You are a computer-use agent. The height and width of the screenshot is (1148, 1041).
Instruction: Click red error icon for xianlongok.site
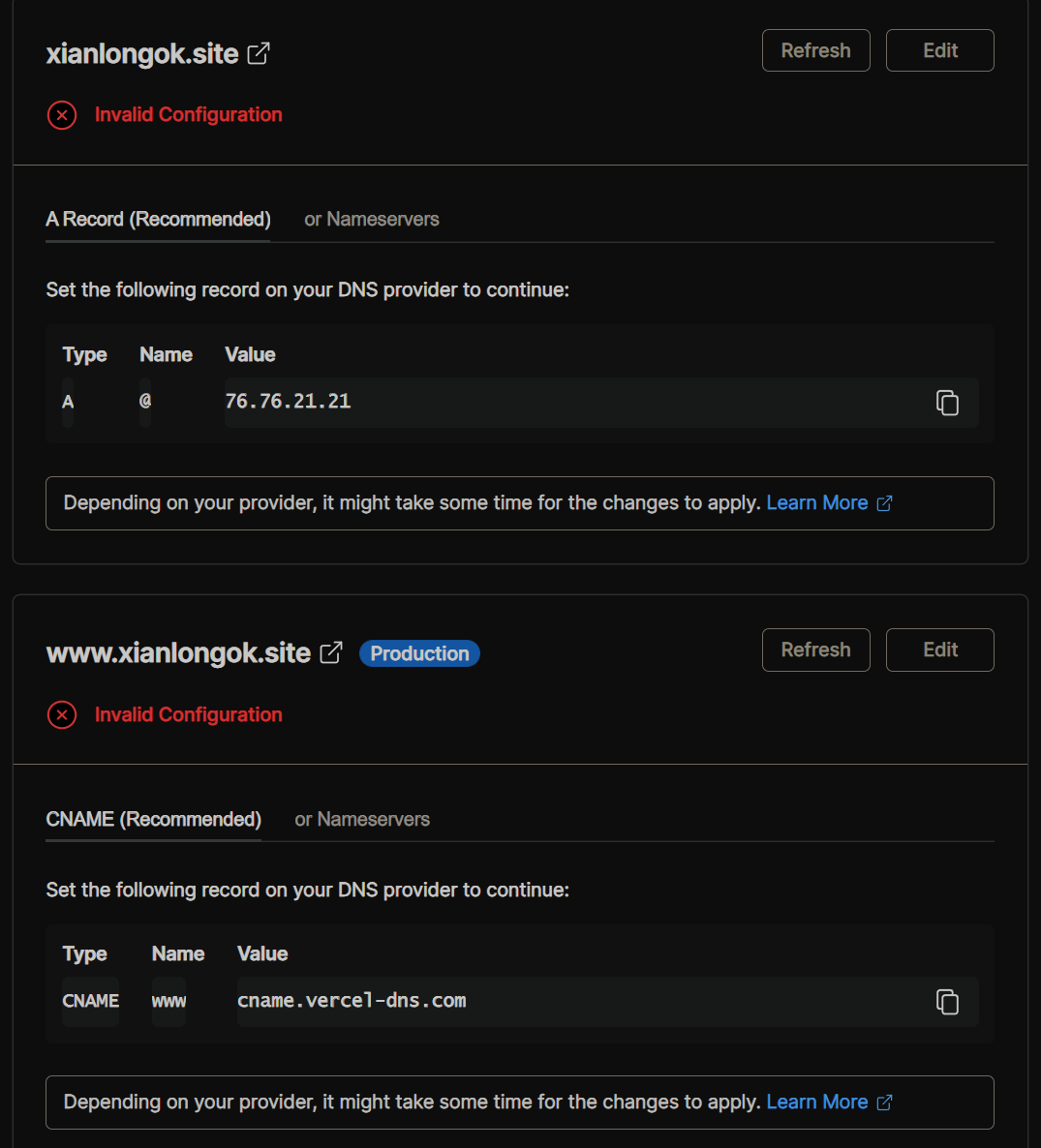[62, 115]
